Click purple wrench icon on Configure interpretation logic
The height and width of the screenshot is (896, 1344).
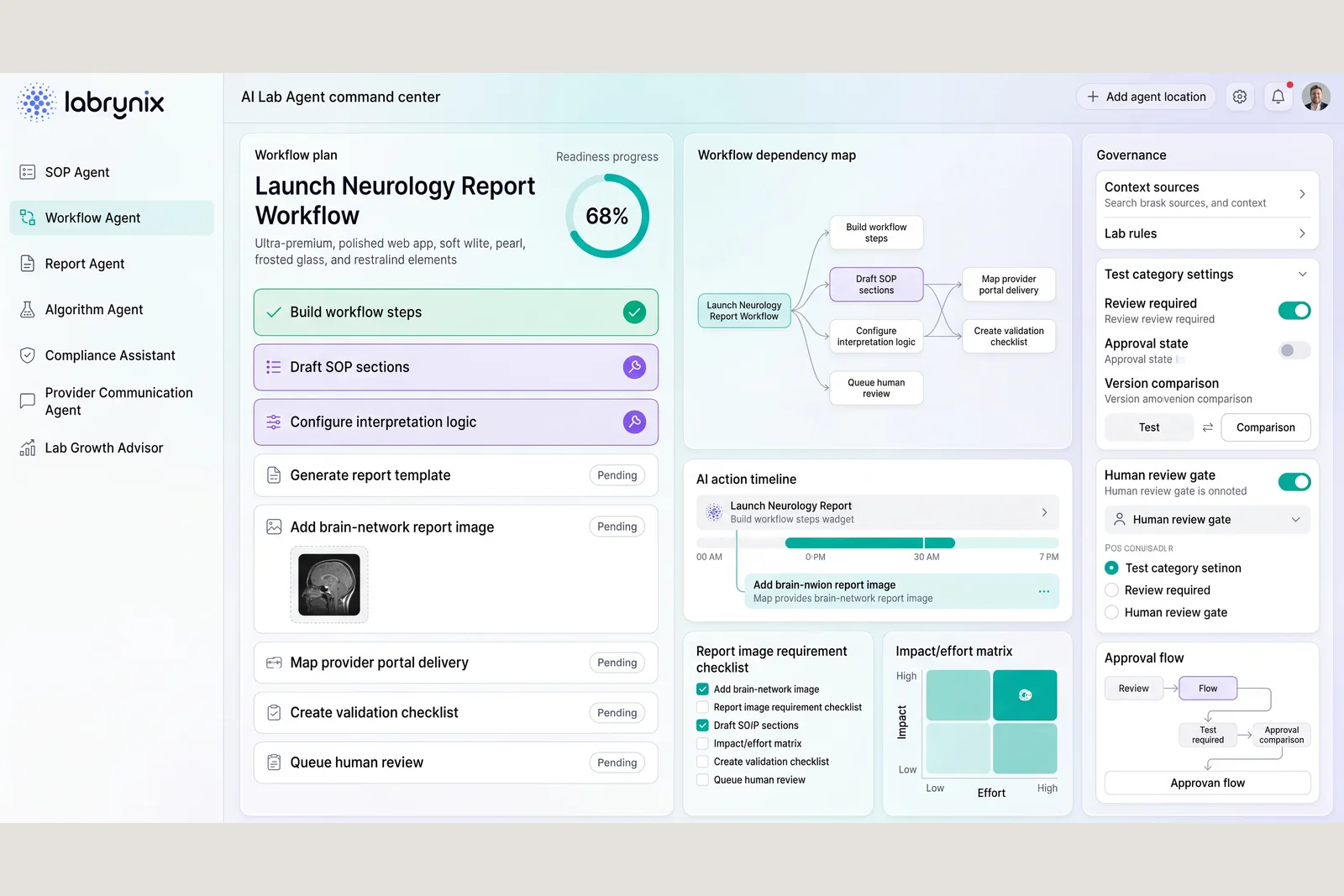pos(634,422)
